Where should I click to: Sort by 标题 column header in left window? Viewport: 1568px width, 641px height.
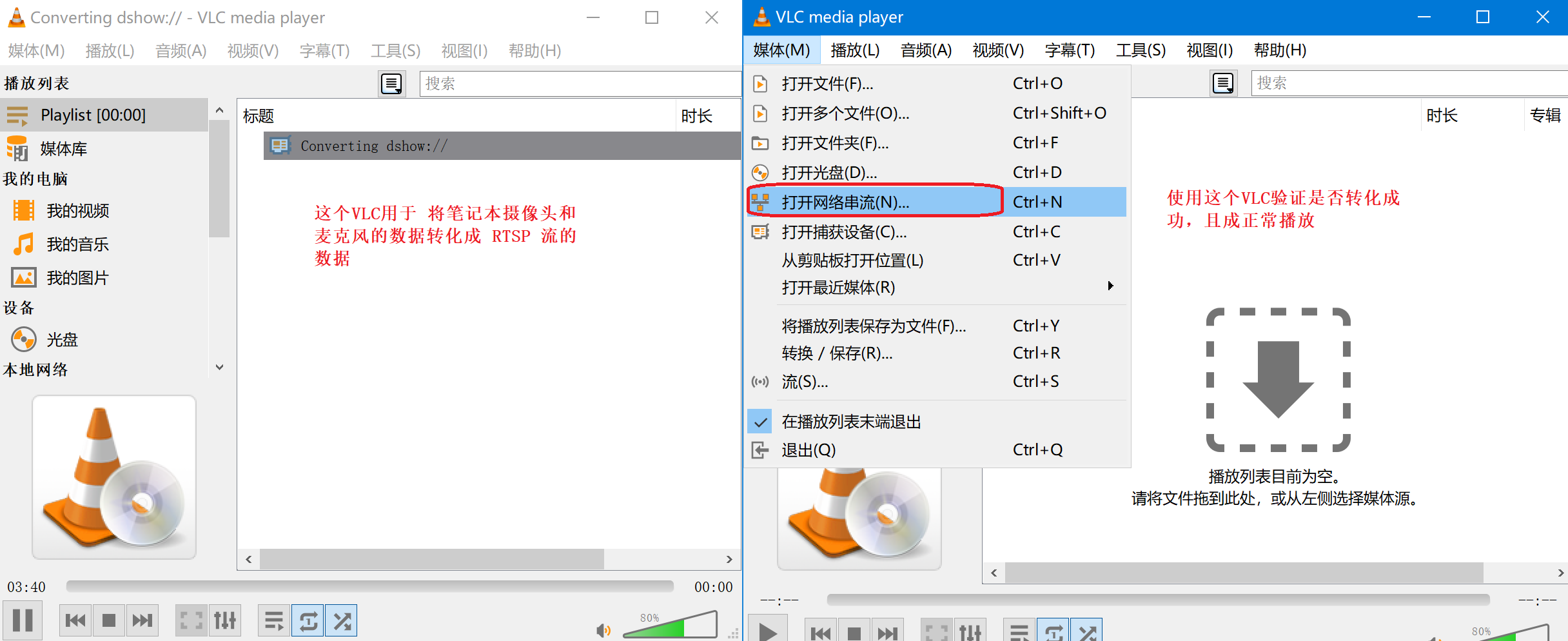456,116
